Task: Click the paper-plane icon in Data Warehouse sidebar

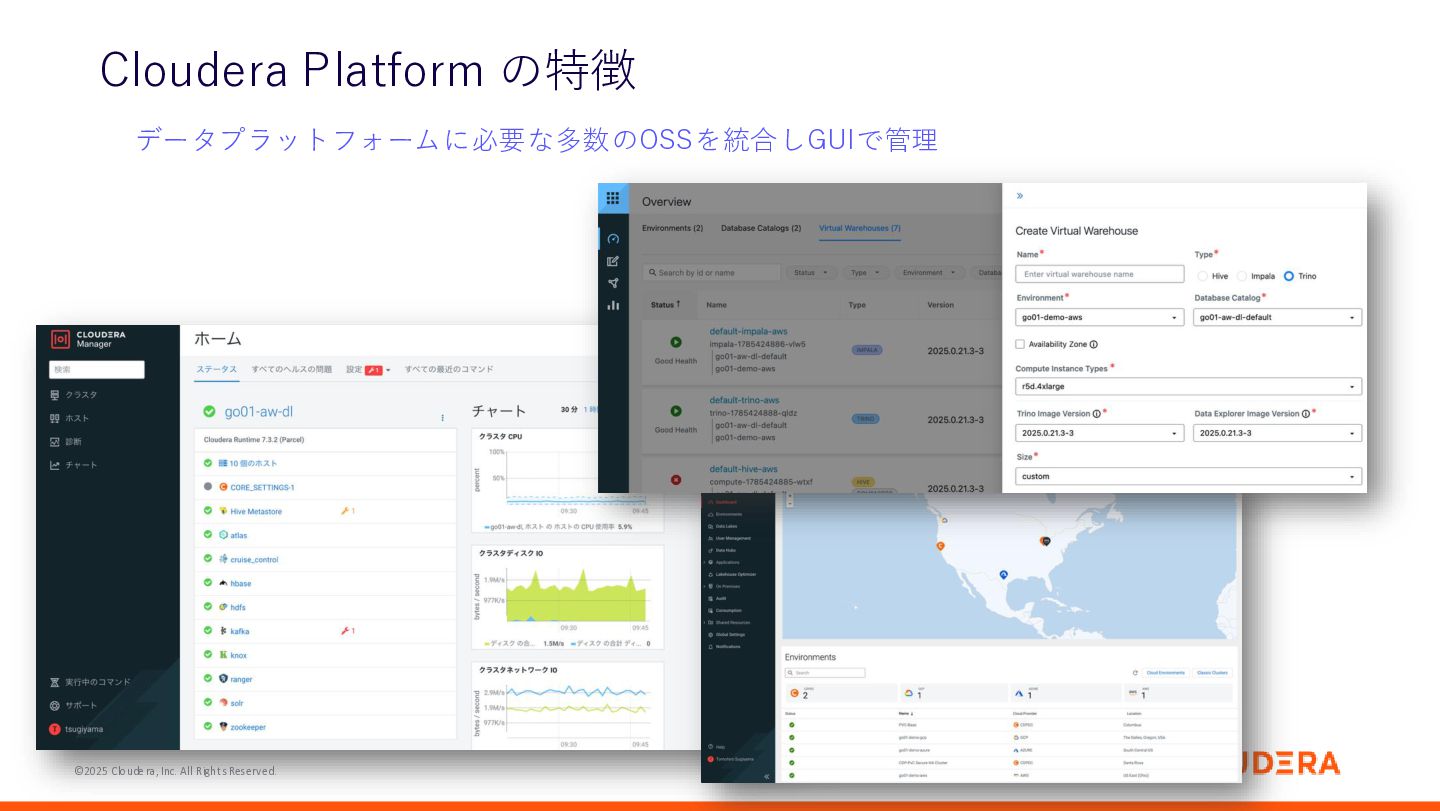Action: [613, 283]
